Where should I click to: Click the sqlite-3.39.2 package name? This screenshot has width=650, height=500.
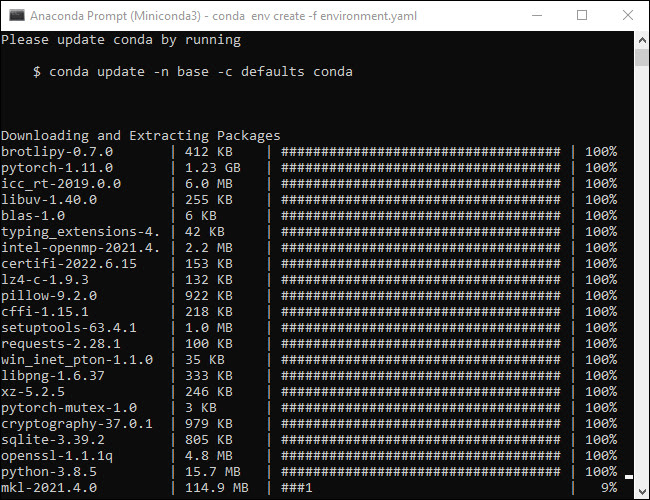coord(53,440)
